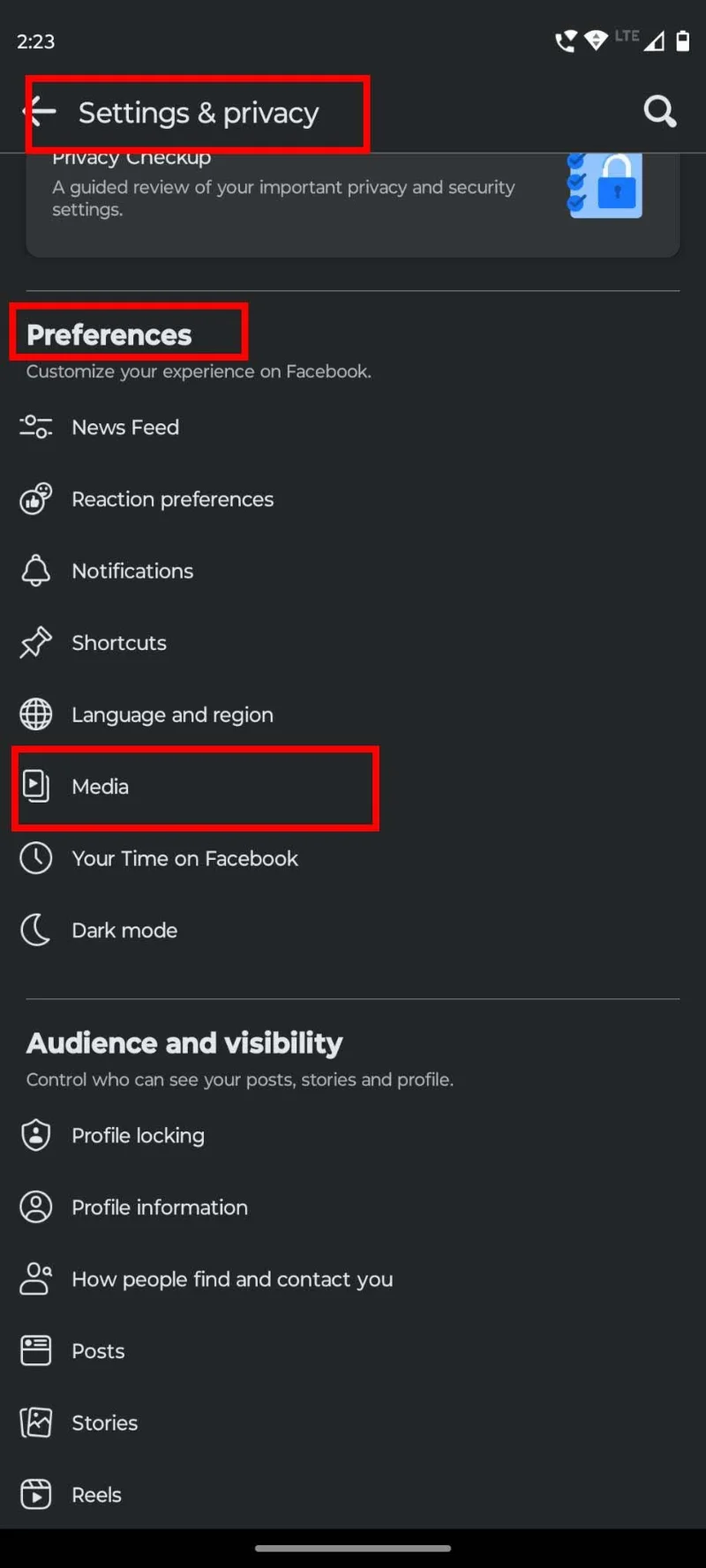Open Stories settings
The width and height of the screenshot is (706, 1568).
(104, 1423)
